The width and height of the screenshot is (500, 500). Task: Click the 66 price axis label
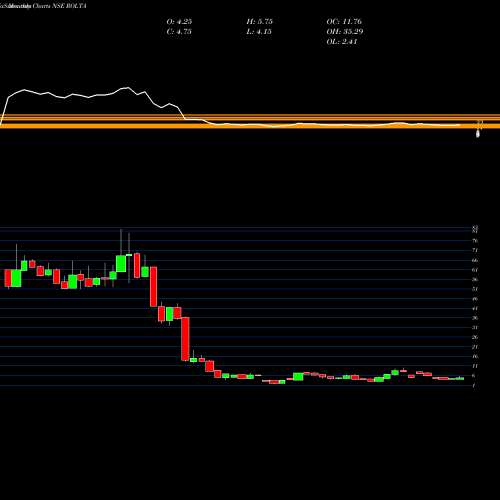tap(475, 260)
